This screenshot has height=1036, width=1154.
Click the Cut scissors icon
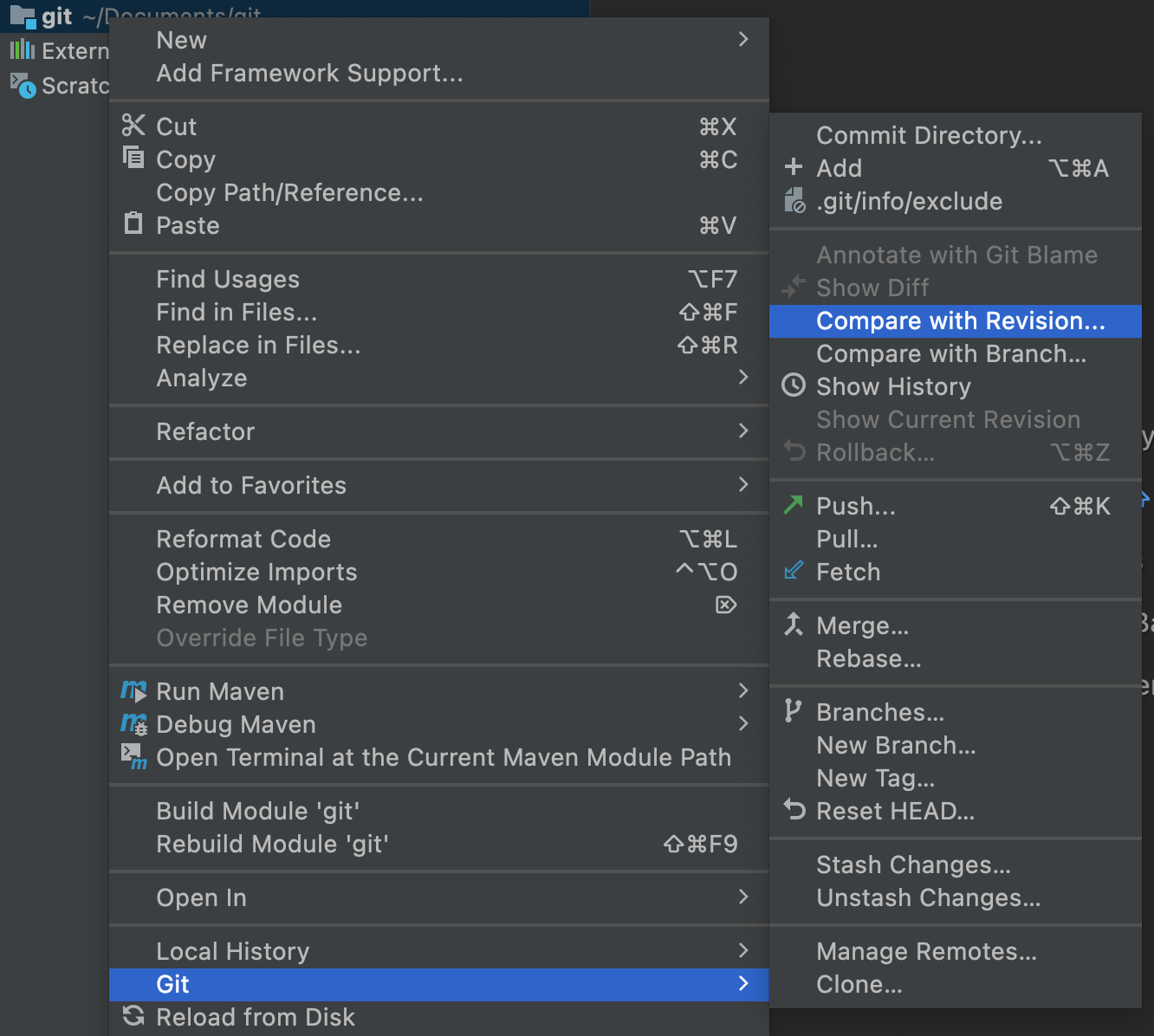tap(133, 126)
